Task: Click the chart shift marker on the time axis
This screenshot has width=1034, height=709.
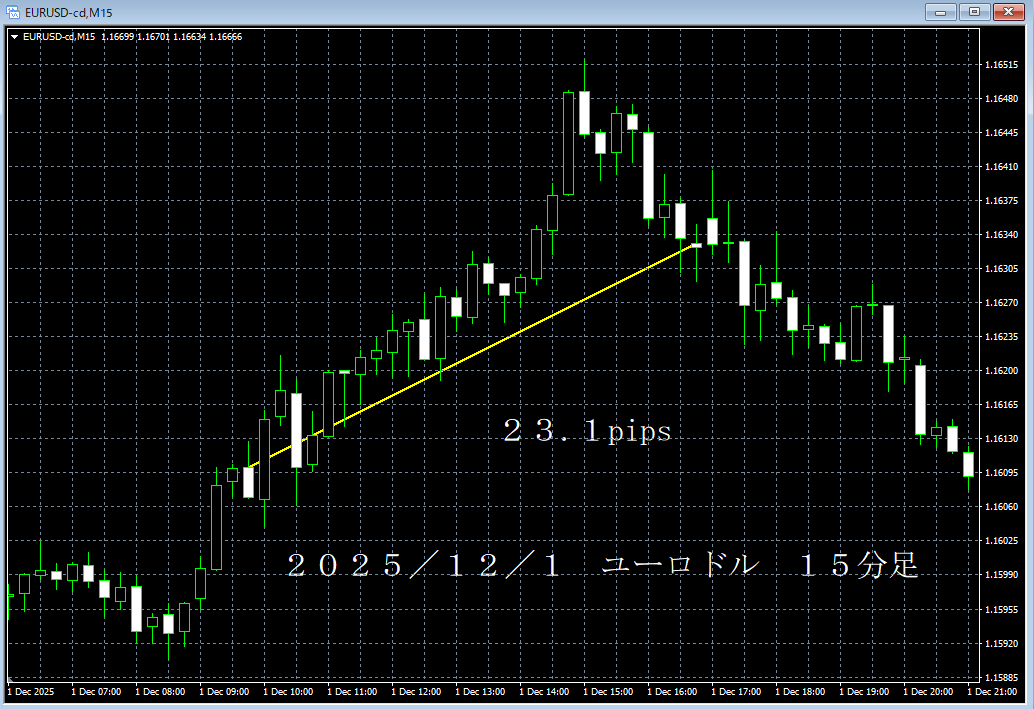Action: click(x=10, y=679)
